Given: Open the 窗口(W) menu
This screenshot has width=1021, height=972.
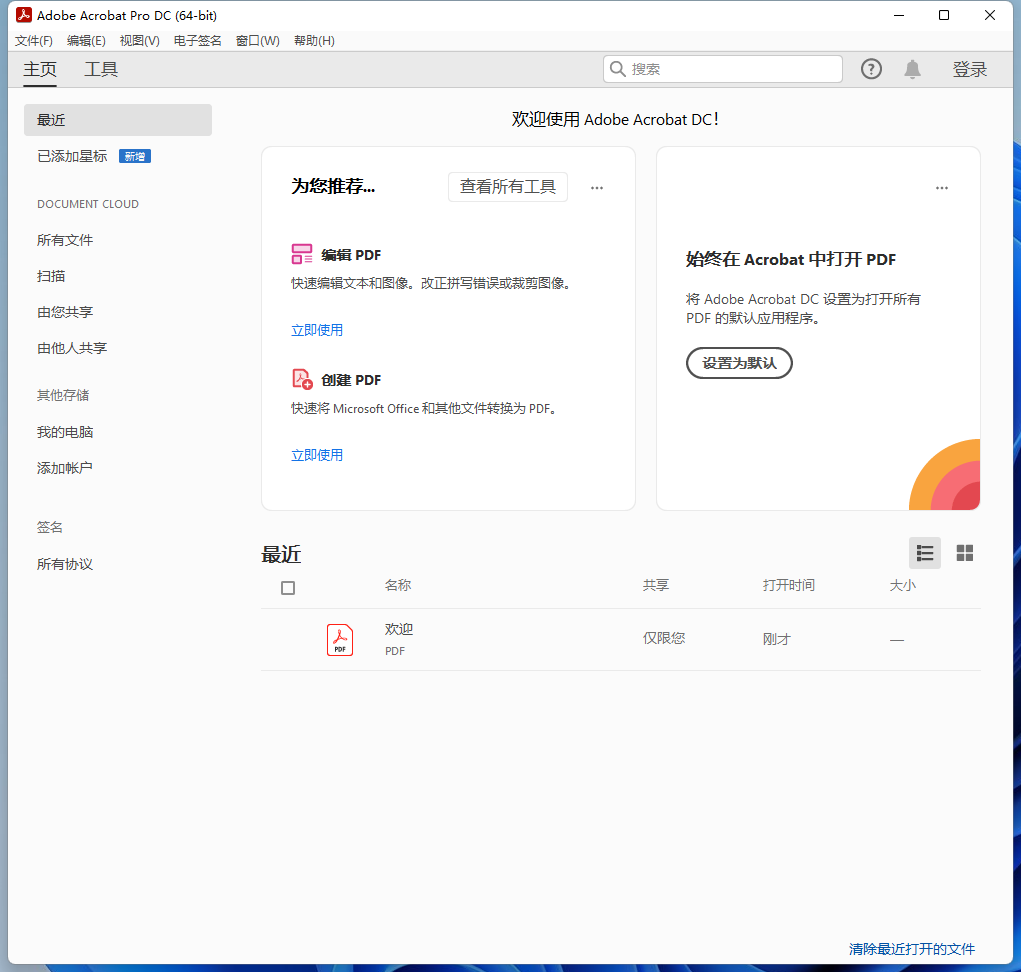Looking at the screenshot, I should point(257,40).
